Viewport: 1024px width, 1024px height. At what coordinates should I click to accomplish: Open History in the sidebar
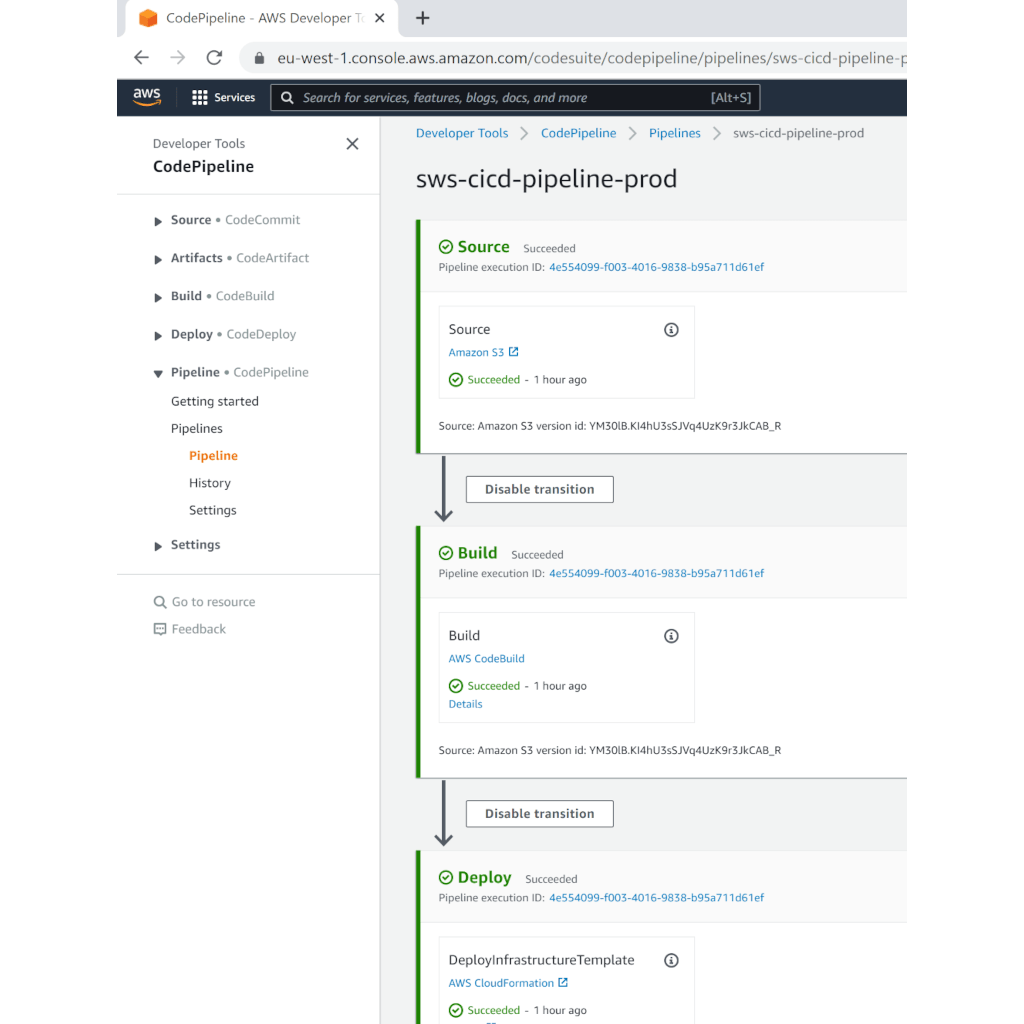210,483
